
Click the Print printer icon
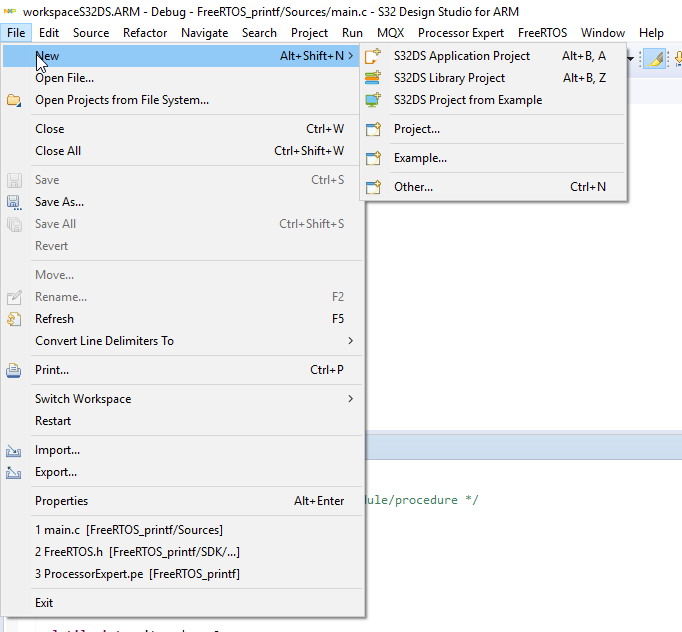tap(14, 370)
